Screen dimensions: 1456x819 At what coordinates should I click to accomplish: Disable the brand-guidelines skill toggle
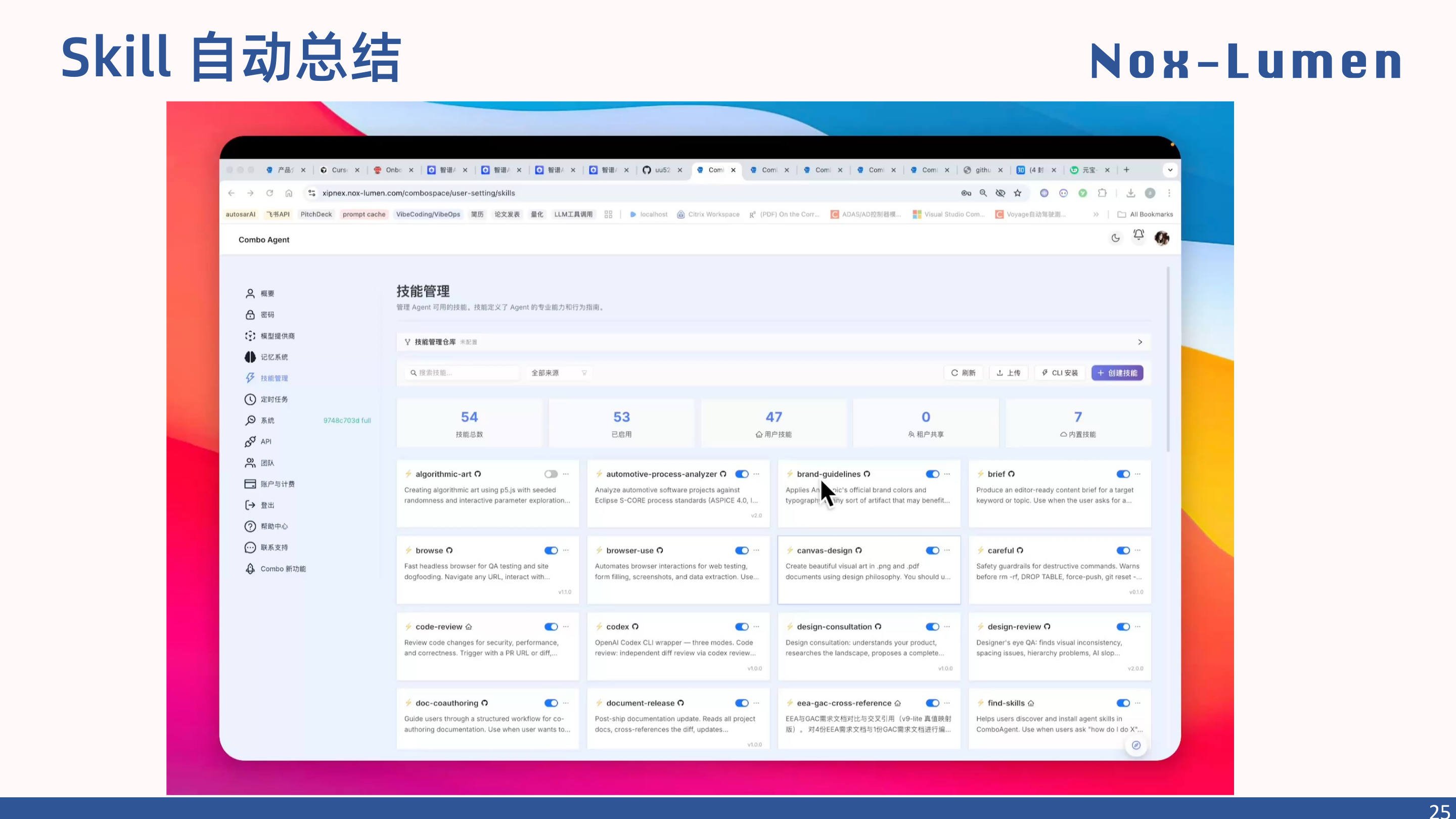pos(933,474)
